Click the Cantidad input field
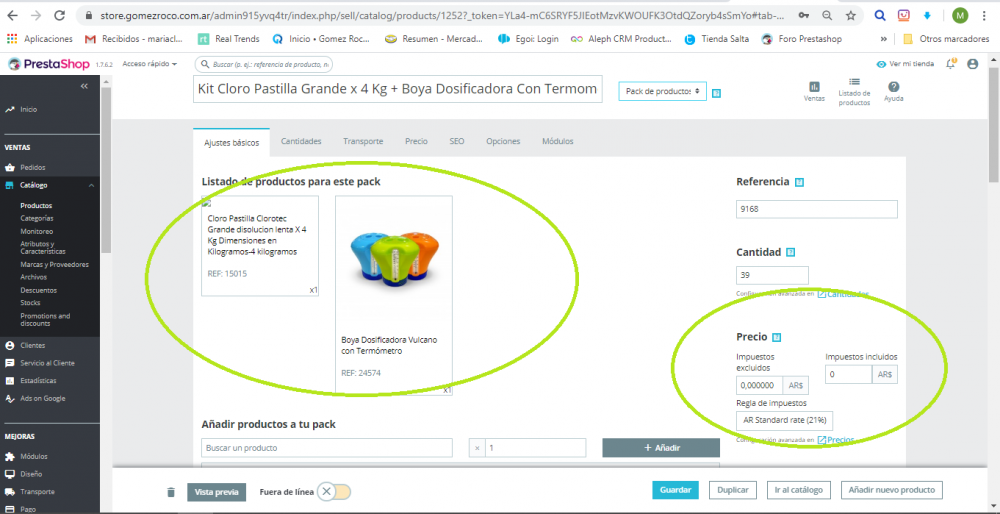Screen dimensions: 1000x514 [x=772, y=275]
